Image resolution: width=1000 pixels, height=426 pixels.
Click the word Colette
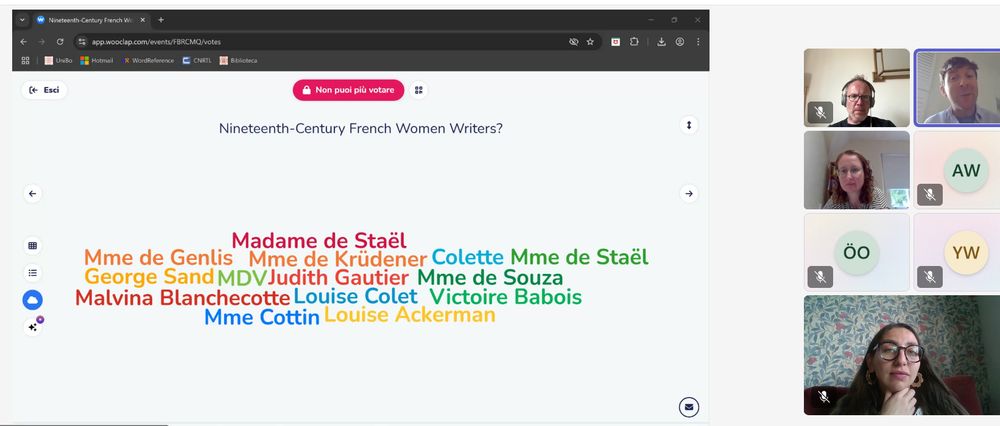[x=467, y=257]
